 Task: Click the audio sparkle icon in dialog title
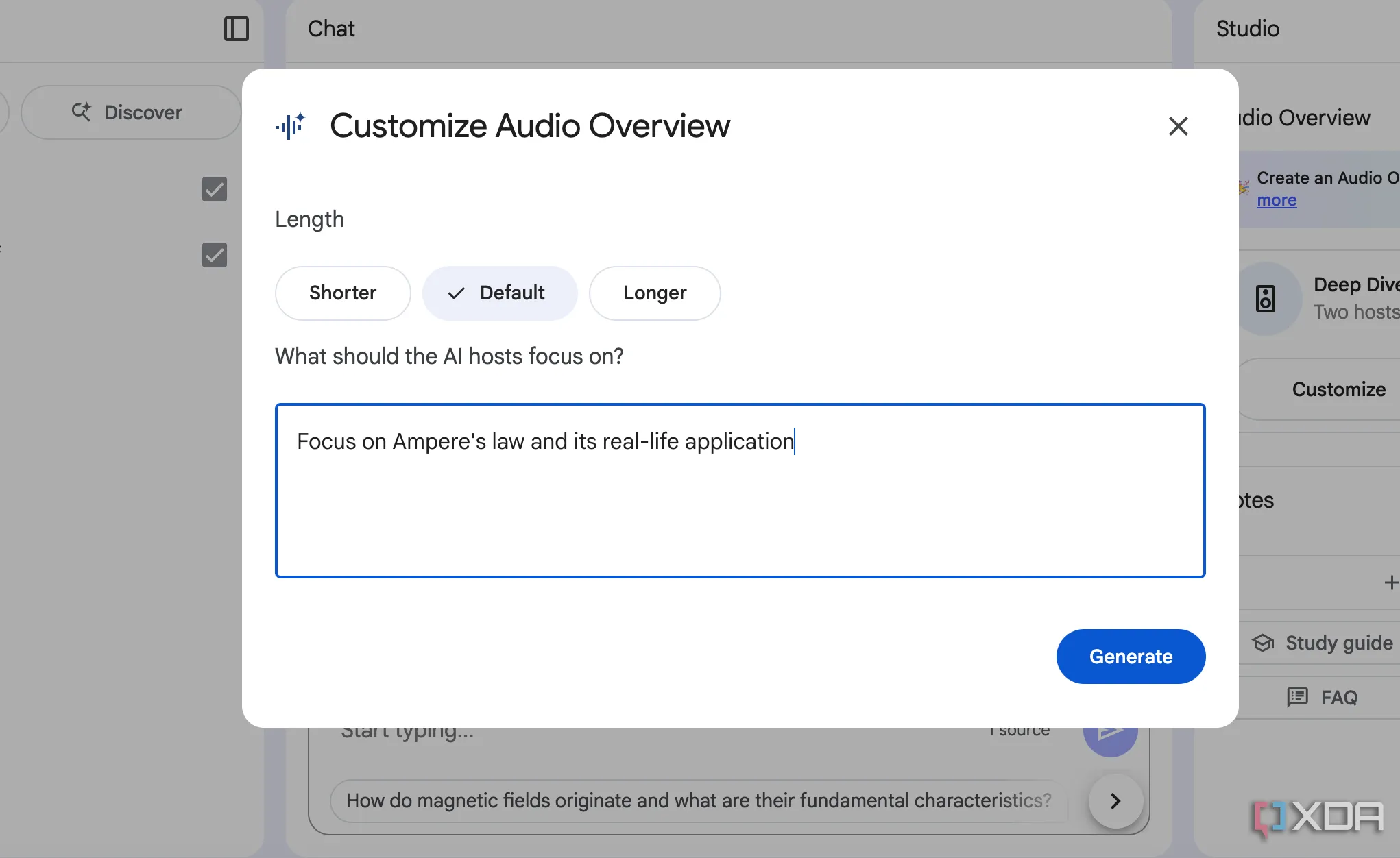pyautogui.click(x=291, y=126)
